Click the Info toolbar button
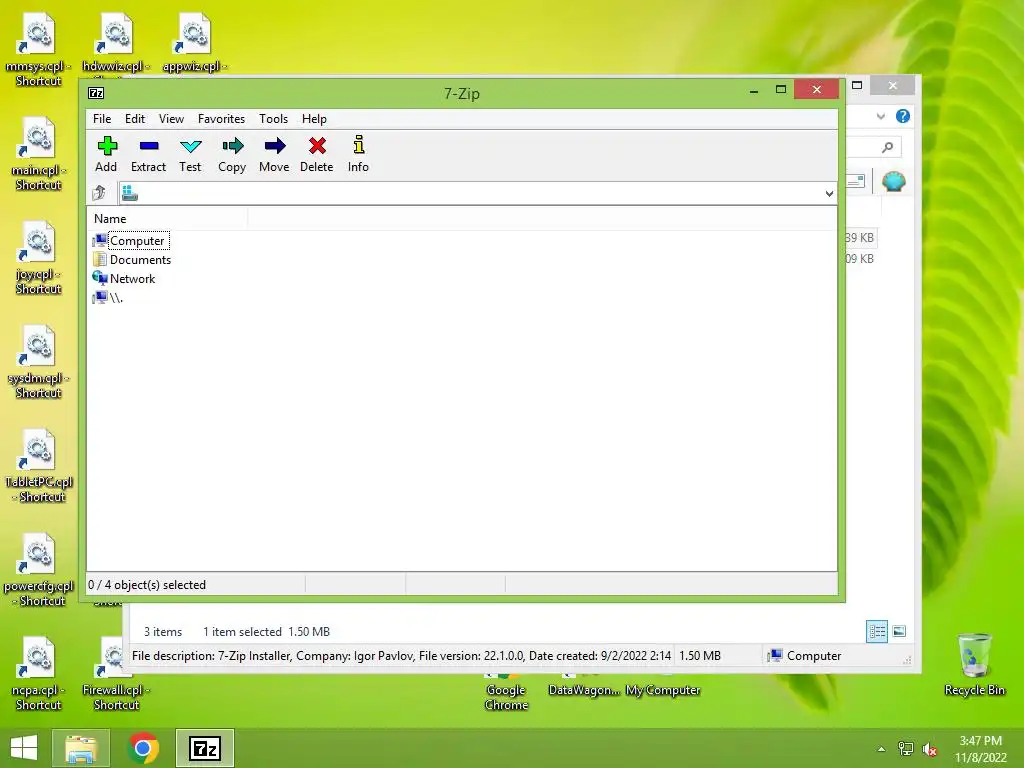 359,154
